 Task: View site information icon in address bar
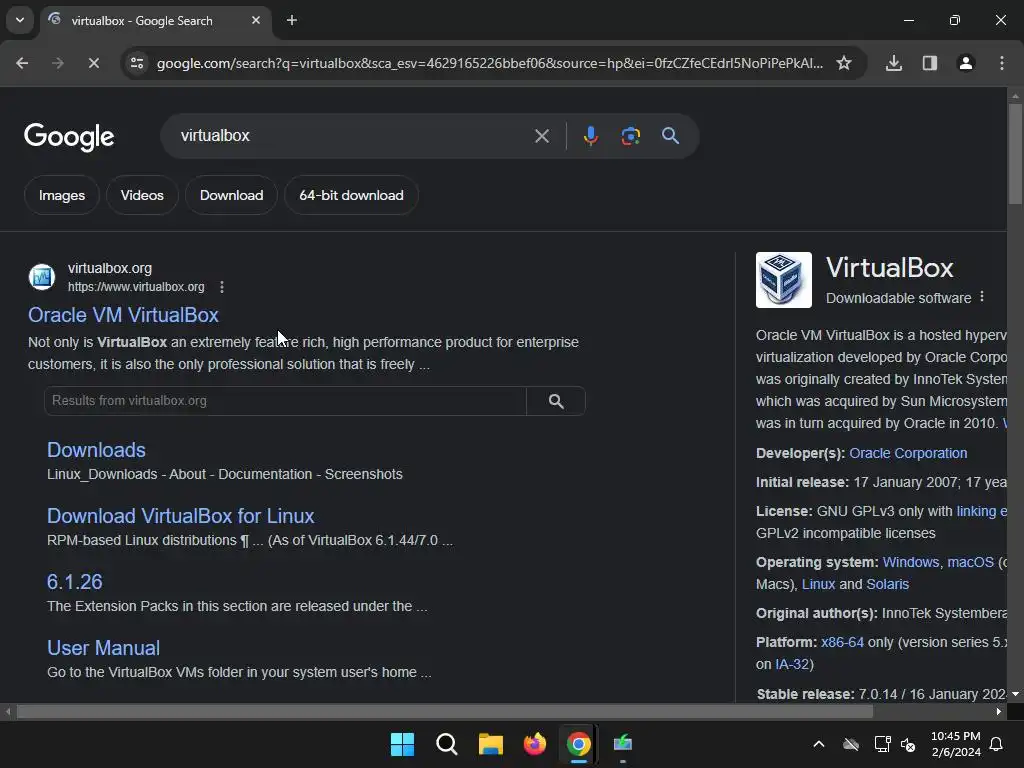click(x=137, y=63)
